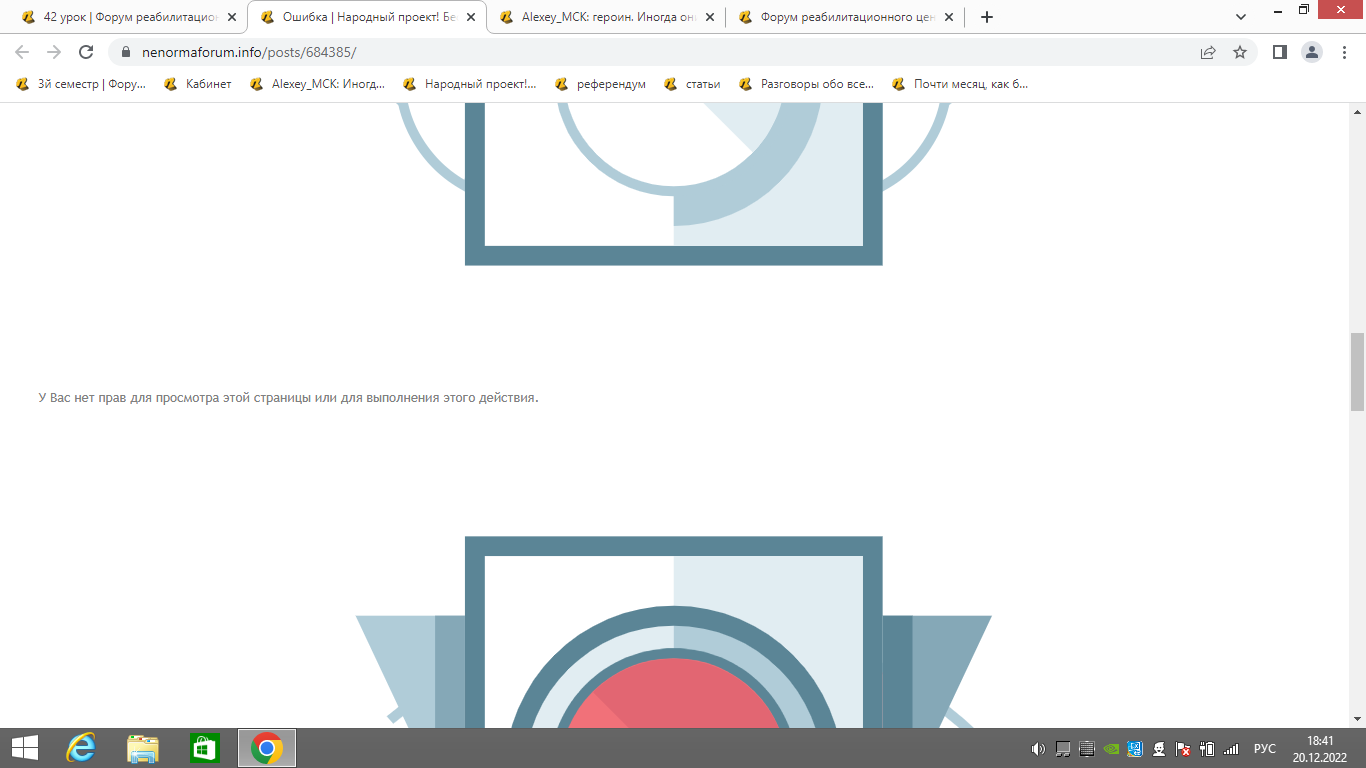Image resolution: width=1366 pixels, height=768 pixels.
Task: Click the Windows Start button
Action: click(24, 748)
